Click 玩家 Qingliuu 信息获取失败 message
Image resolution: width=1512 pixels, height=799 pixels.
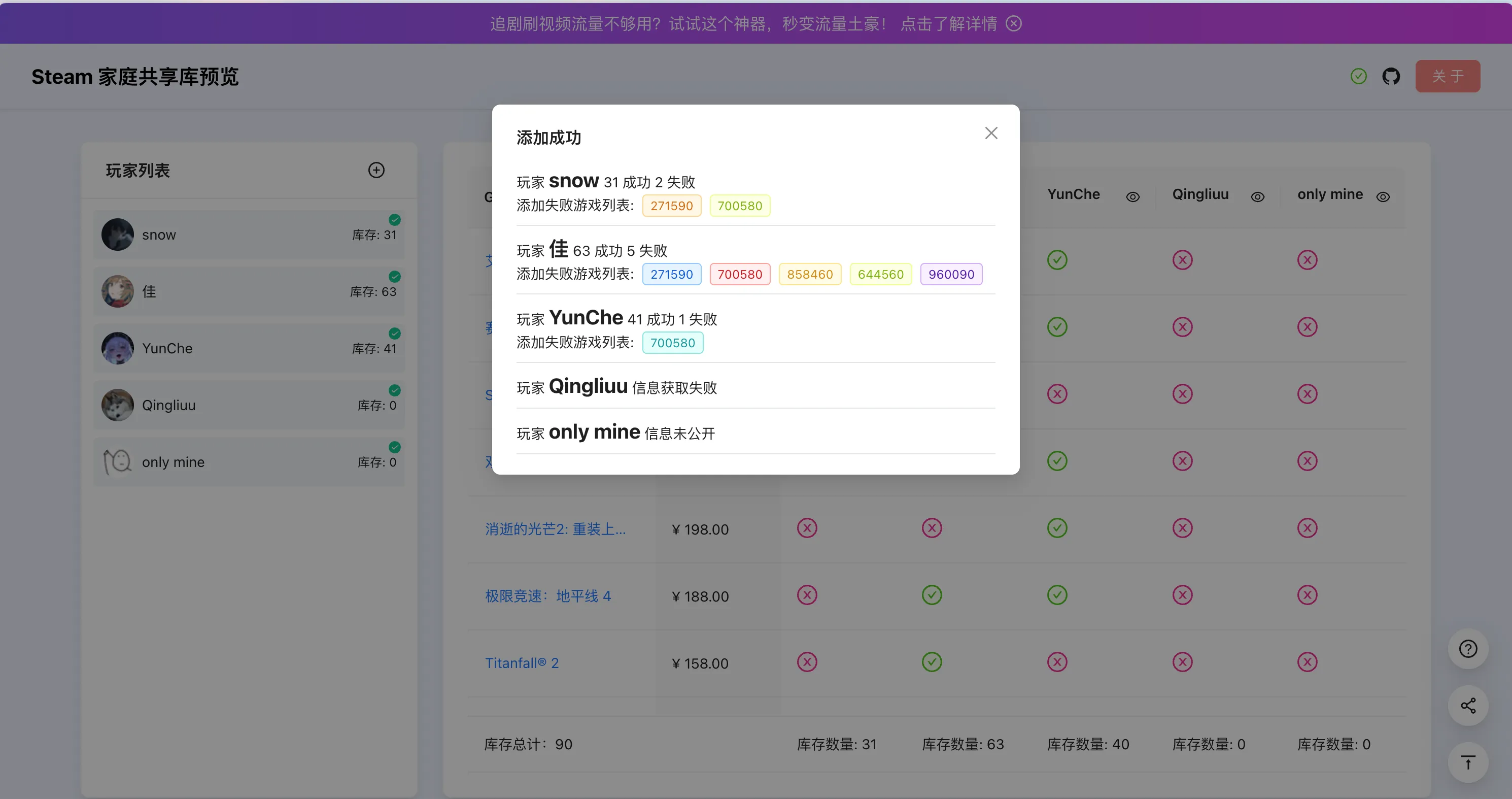click(x=616, y=387)
